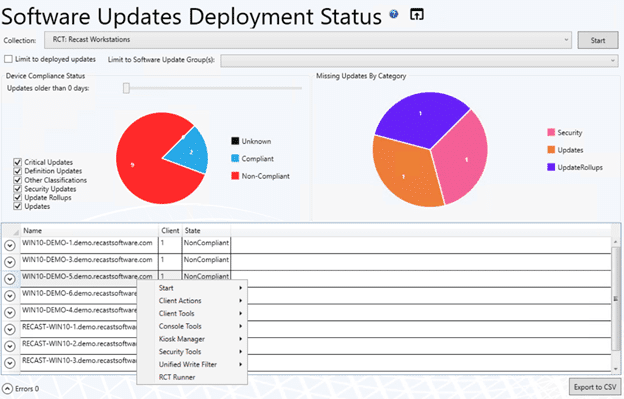624x399 pixels.
Task: Click the black Unknown legend swatch
Action: (x=235, y=141)
